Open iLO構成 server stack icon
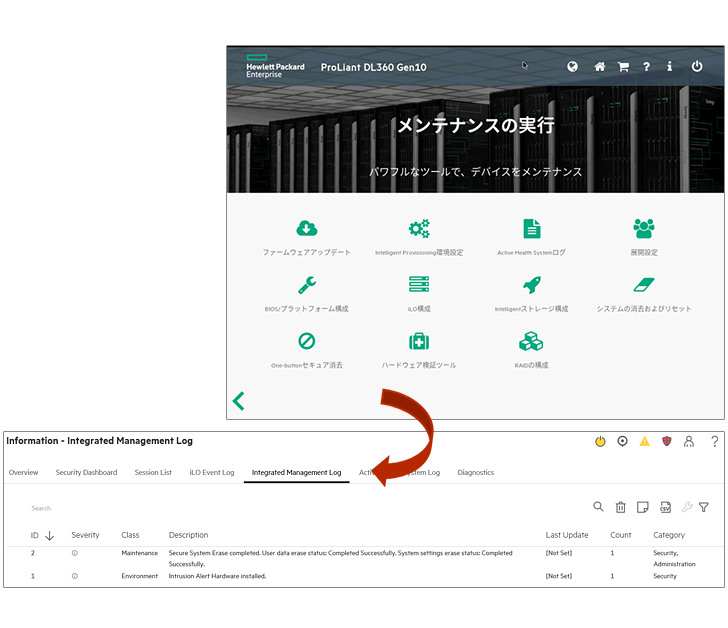Image resolution: width=728 pixels, height=628 pixels. [419, 284]
